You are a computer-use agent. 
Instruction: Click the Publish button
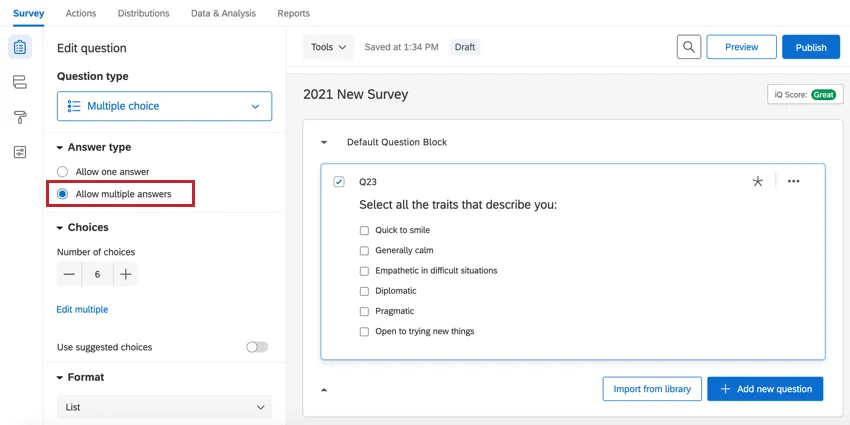(810, 47)
